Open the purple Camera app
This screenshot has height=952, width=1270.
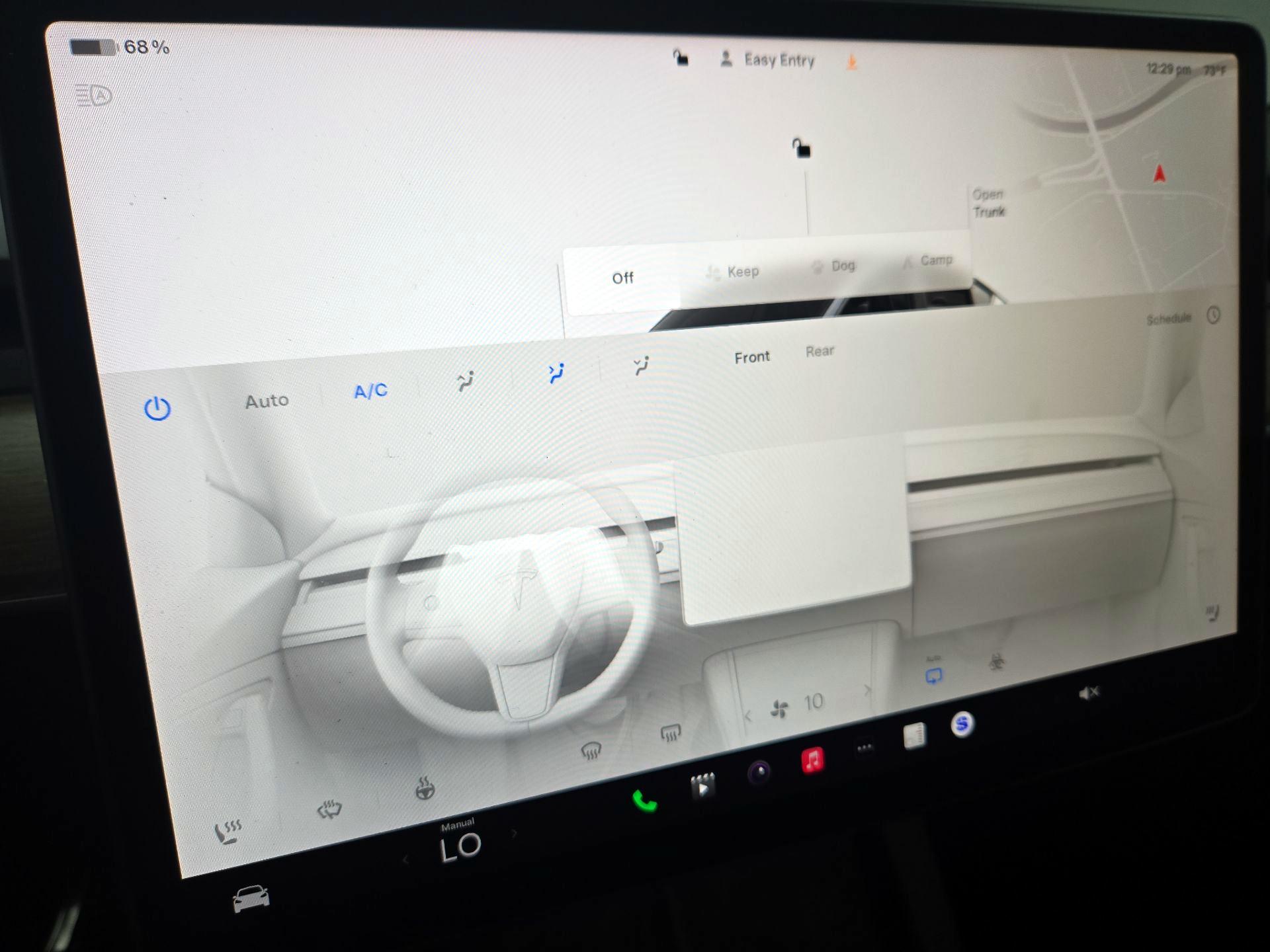759,772
